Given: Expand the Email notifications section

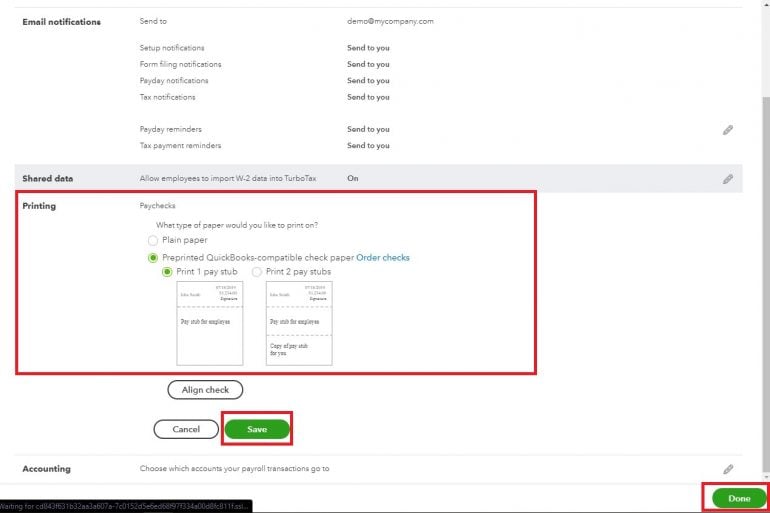Looking at the screenshot, I should point(61,21).
